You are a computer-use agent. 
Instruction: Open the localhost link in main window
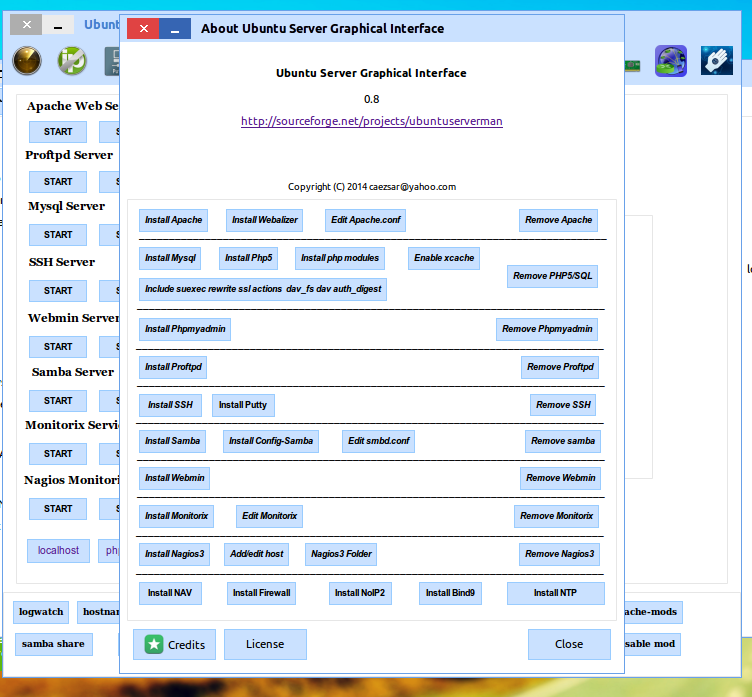point(59,551)
